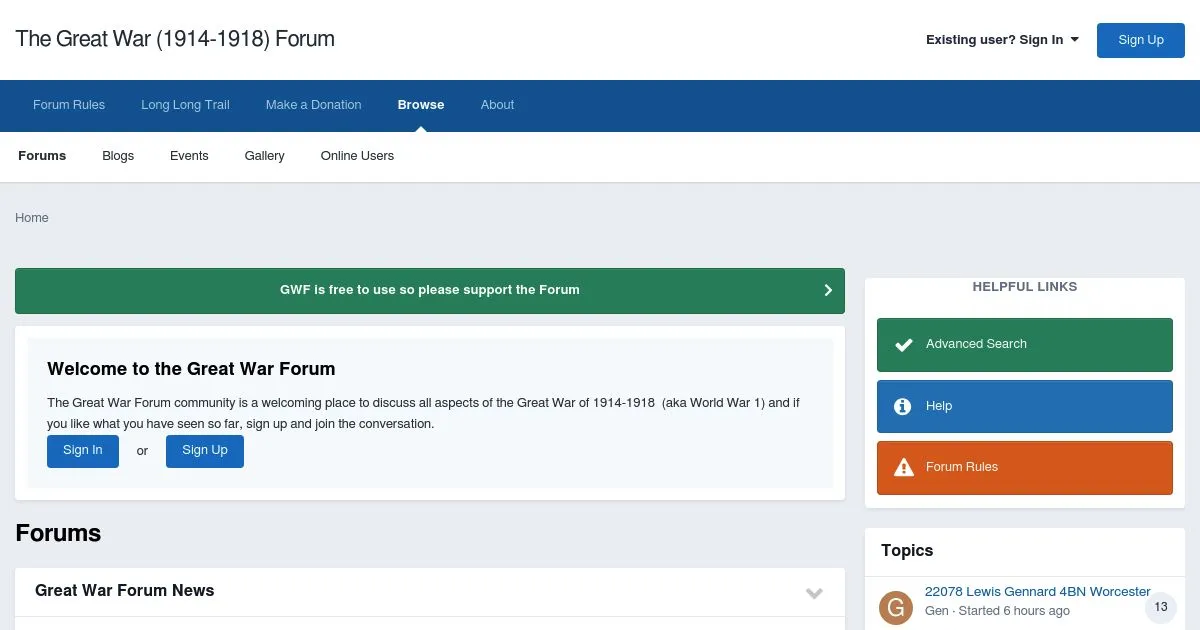The image size is (1200, 630).
Task: Open the Help button in Helpful Links
Action: (x=1025, y=406)
